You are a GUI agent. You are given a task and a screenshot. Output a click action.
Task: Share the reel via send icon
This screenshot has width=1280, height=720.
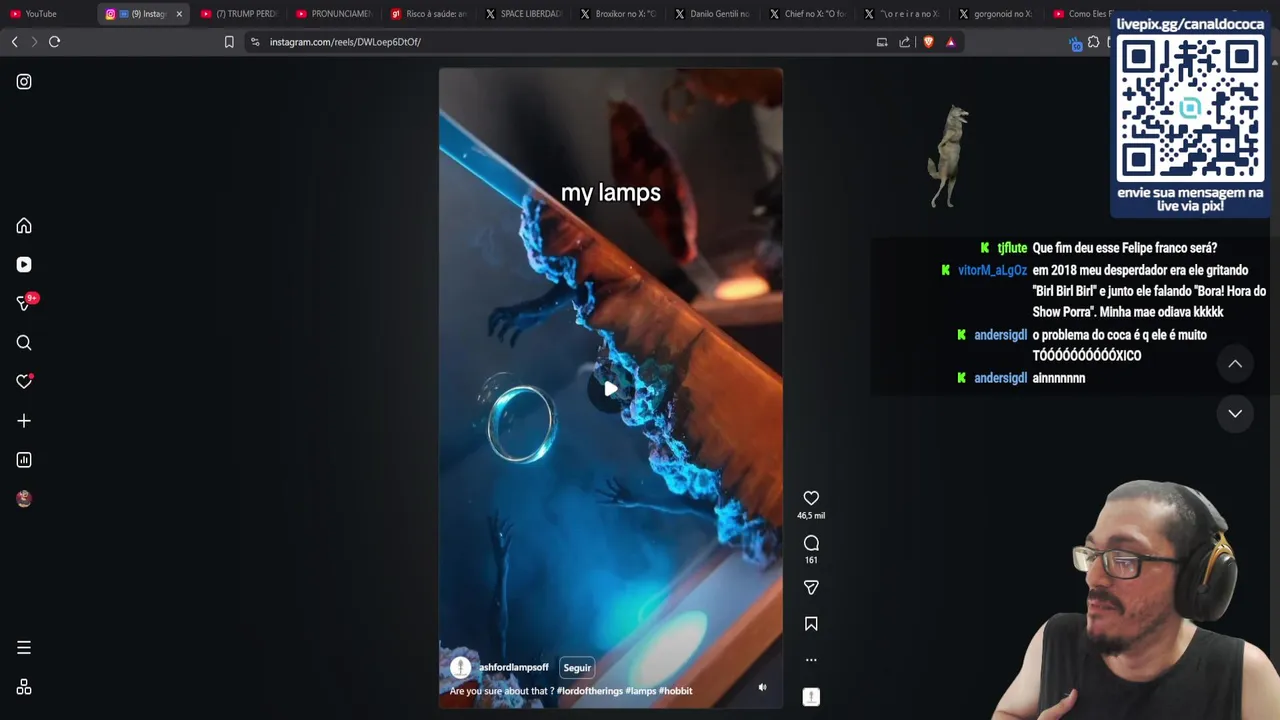click(x=811, y=588)
